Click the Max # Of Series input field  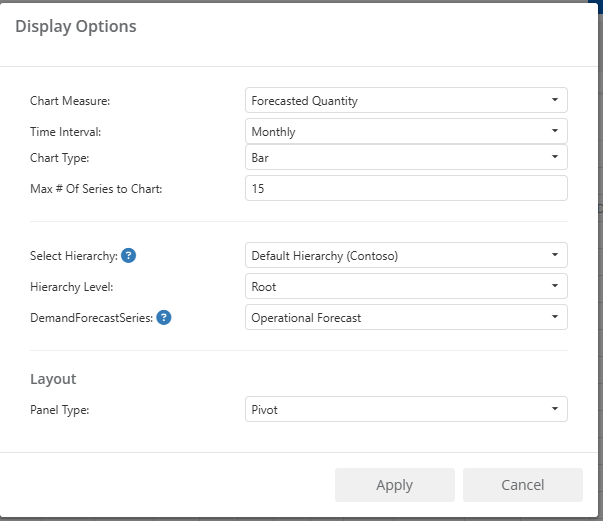coord(406,188)
